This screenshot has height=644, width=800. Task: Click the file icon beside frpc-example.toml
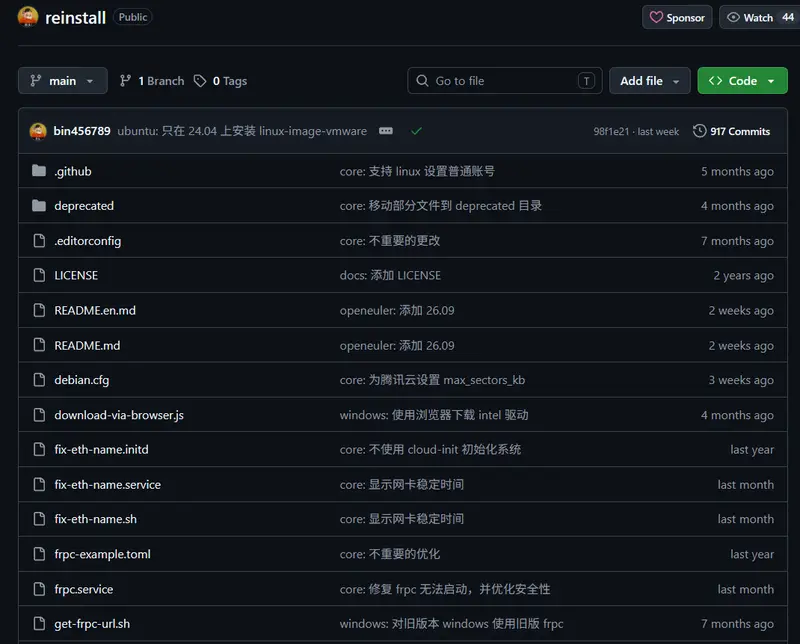point(39,554)
